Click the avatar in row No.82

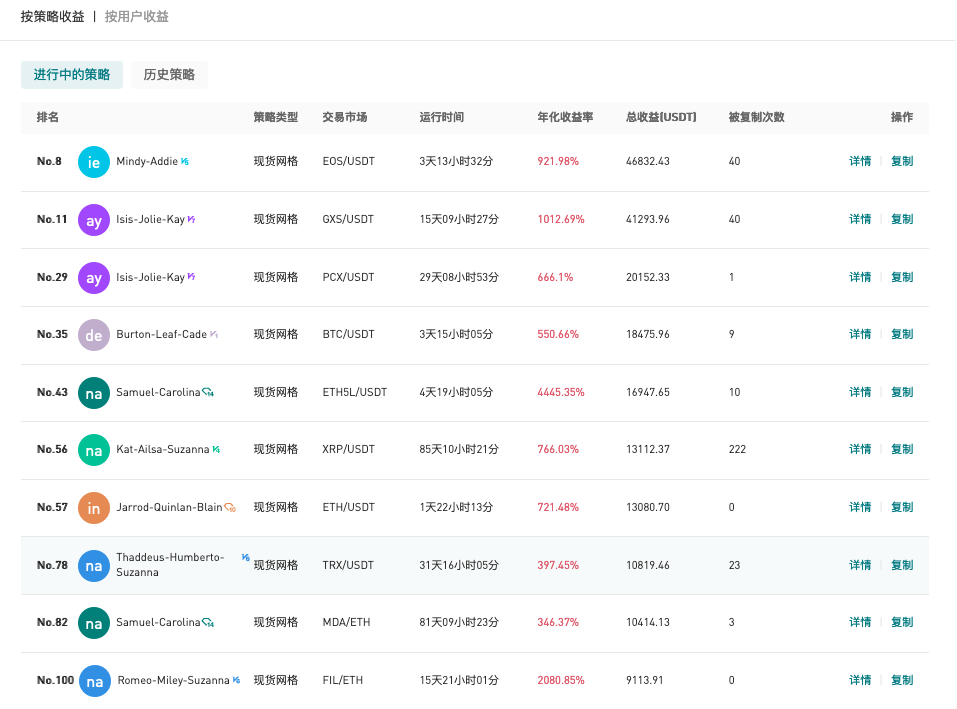(93, 622)
